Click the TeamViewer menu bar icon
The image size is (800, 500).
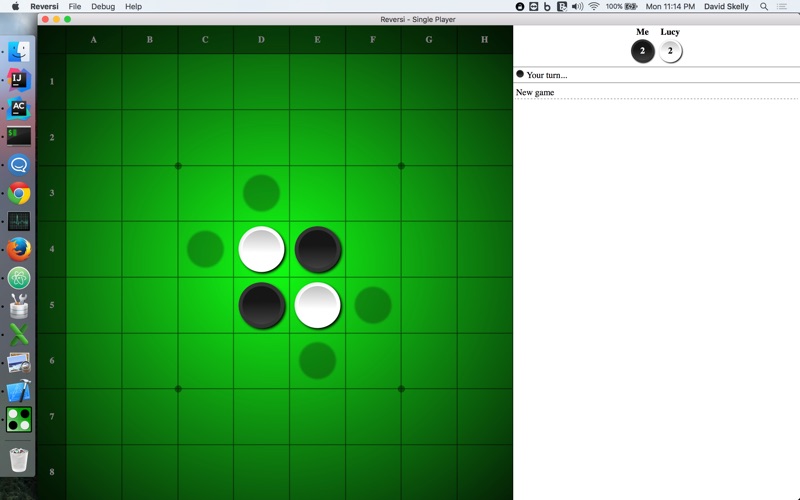tap(534, 7)
